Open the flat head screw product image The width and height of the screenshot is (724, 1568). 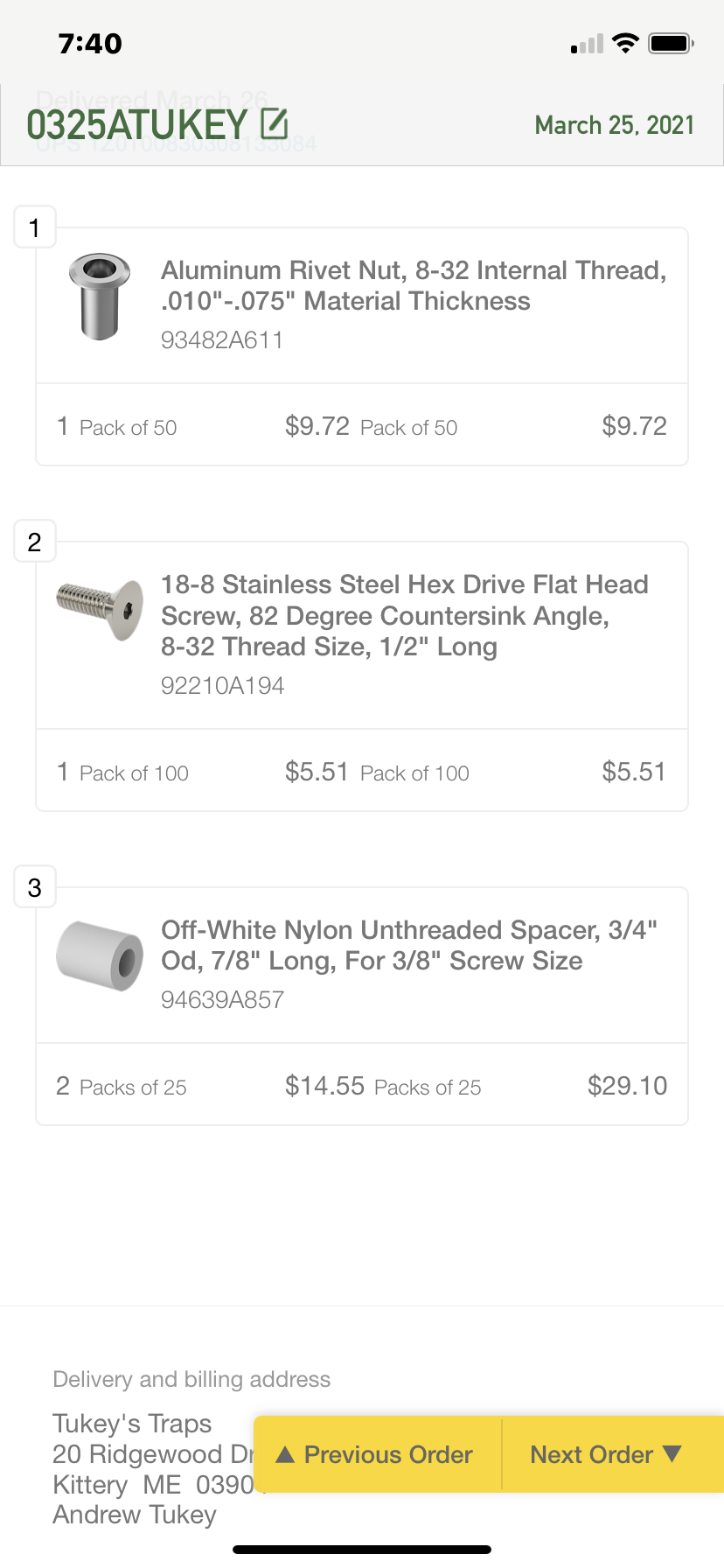pos(100,608)
